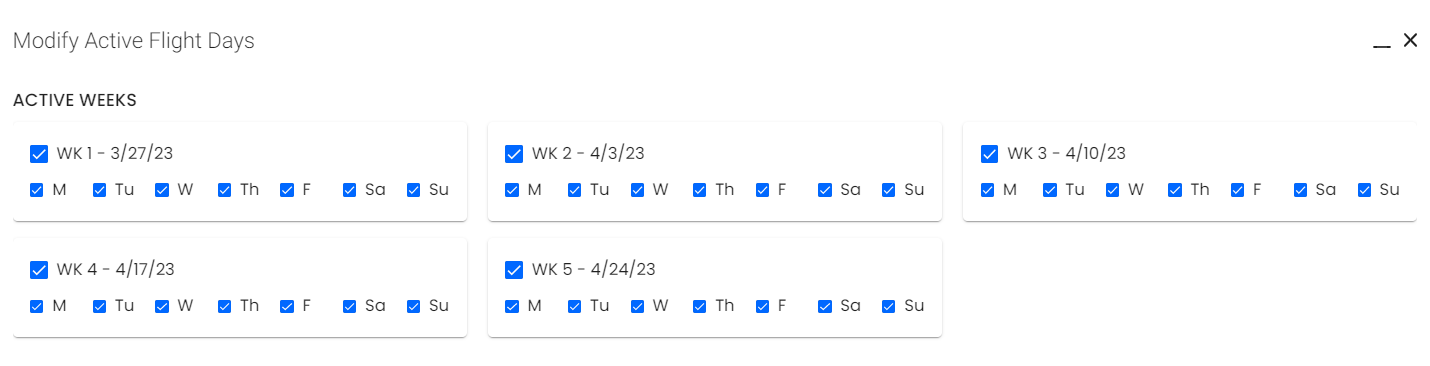Disable Saturday in week 5
Screen dimensions: 1430x366
click(824, 306)
